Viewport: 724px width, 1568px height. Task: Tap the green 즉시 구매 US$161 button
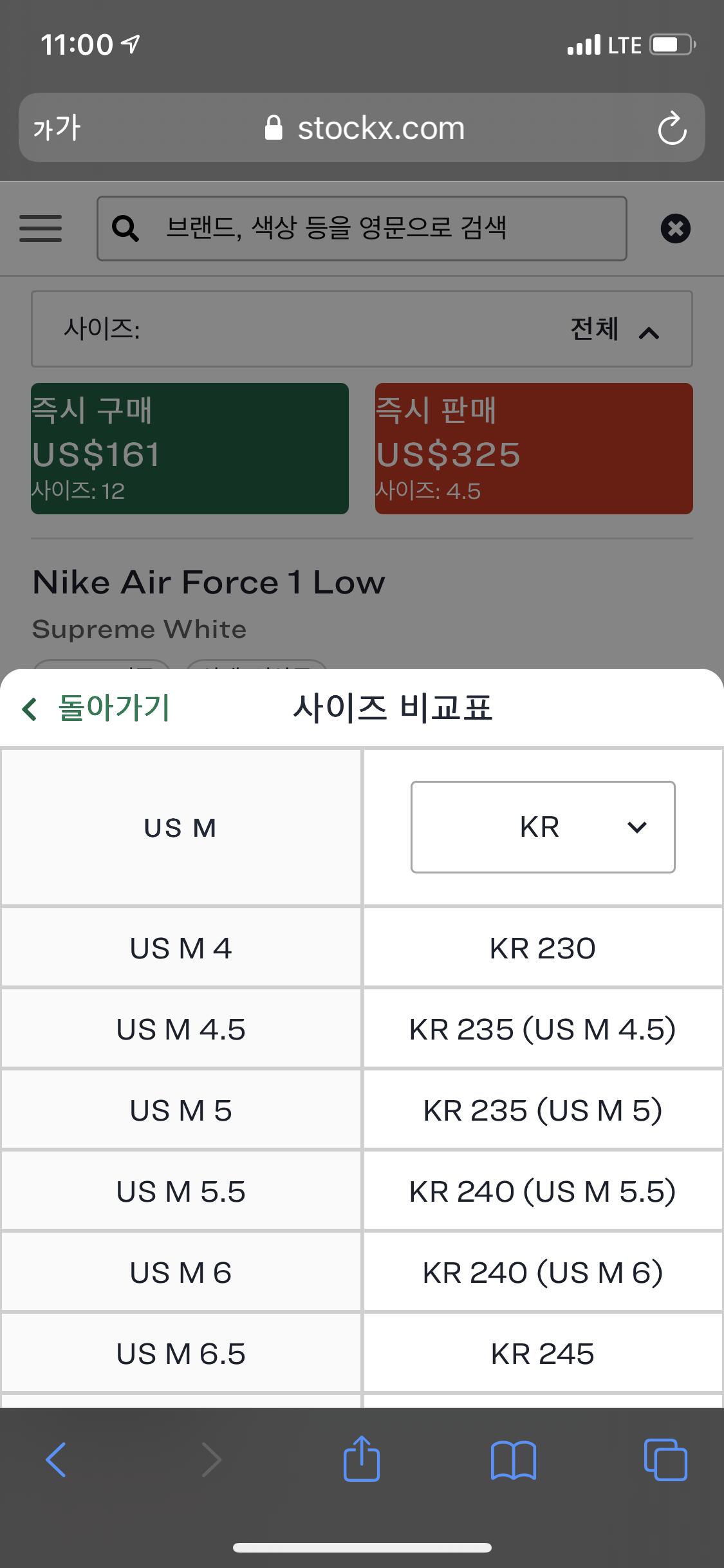point(190,449)
